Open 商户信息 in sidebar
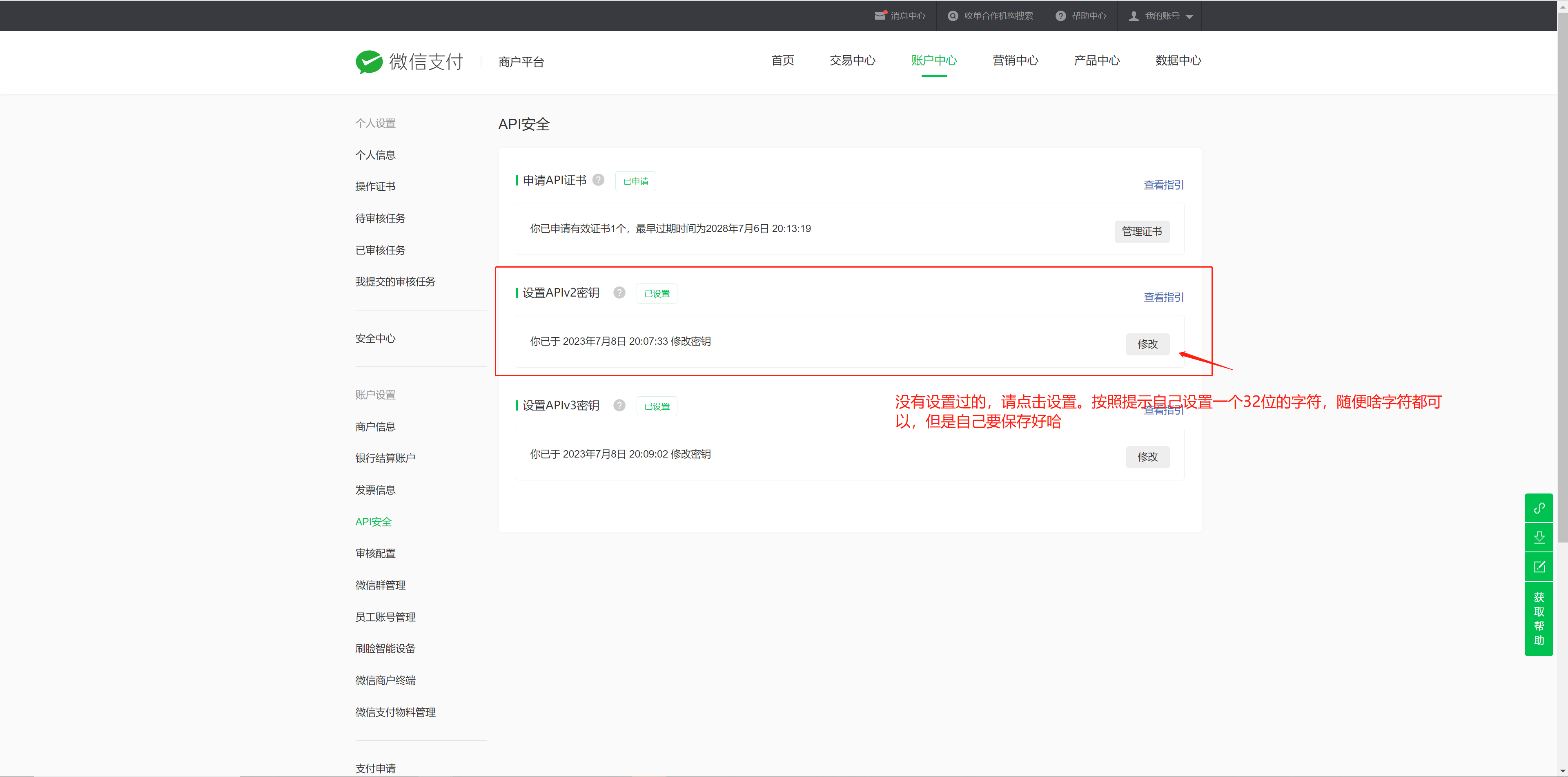Viewport: 1568px width, 777px height. [x=375, y=426]
